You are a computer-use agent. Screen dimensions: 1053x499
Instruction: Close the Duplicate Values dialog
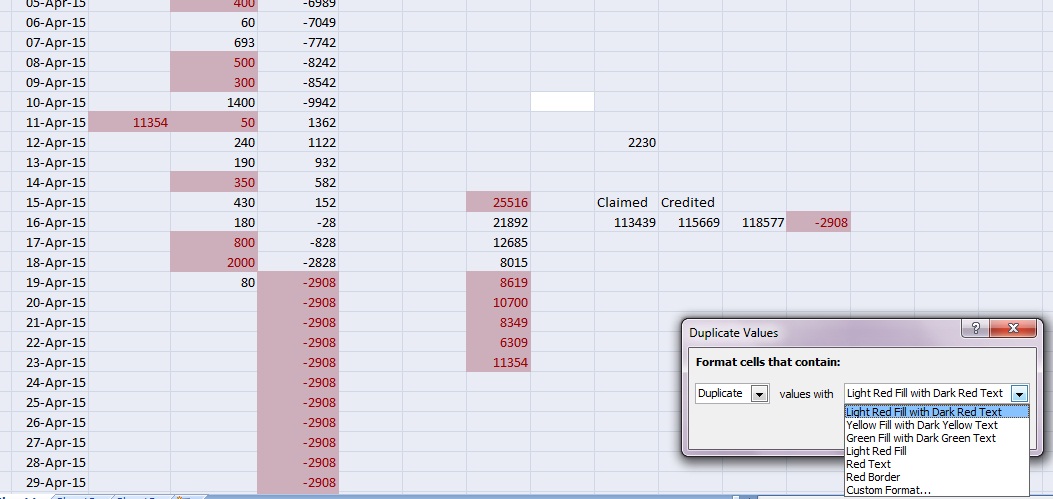[x=1014, y=329]
